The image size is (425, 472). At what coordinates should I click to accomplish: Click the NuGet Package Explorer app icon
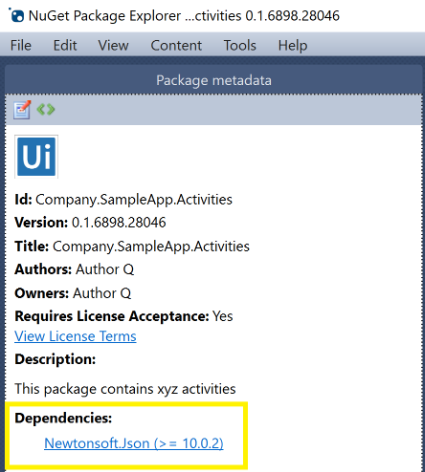(x=16, y=15)
